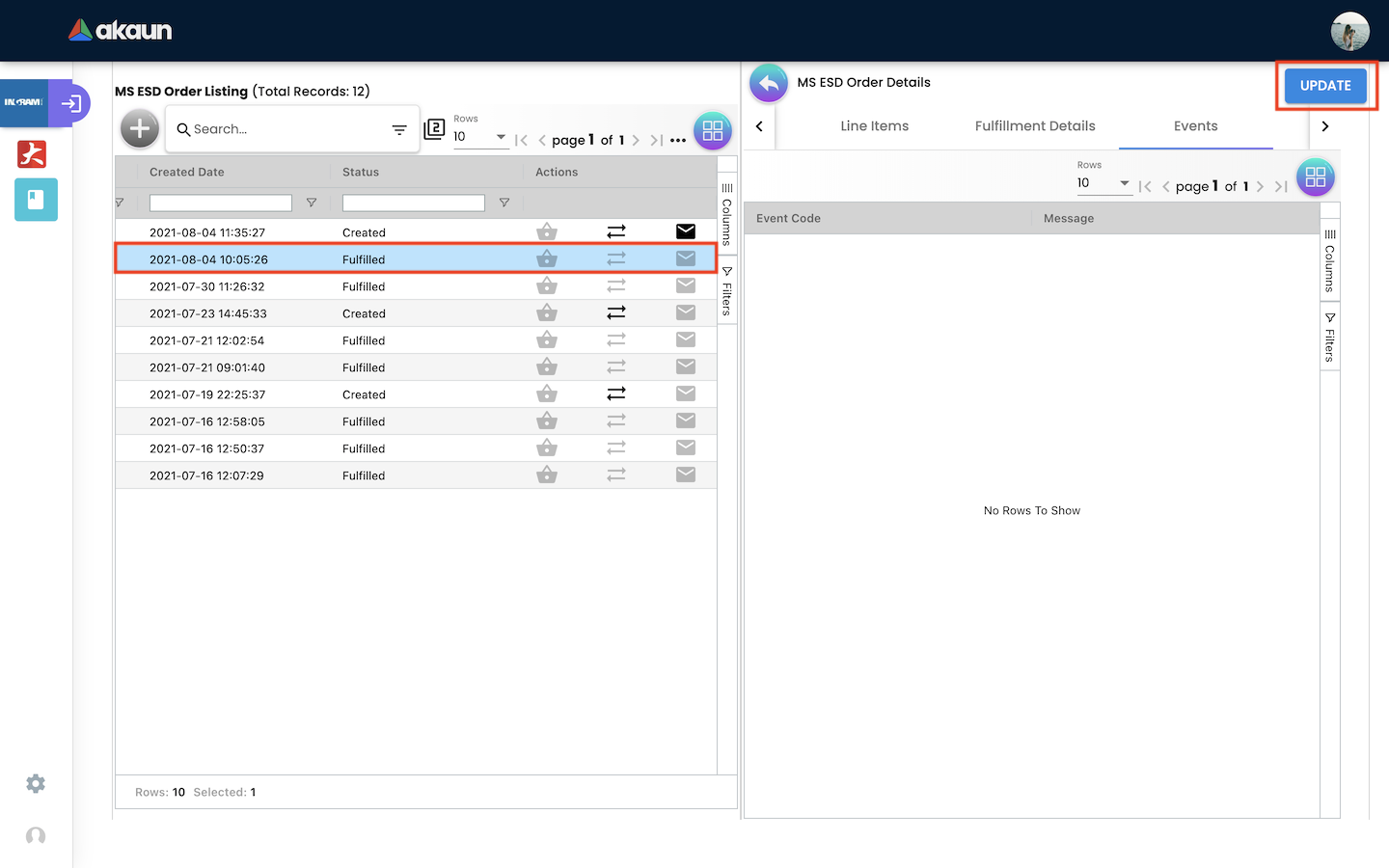
Task: Open the Rows dropdown in the Events panel
Action: tap(1103, 183)
